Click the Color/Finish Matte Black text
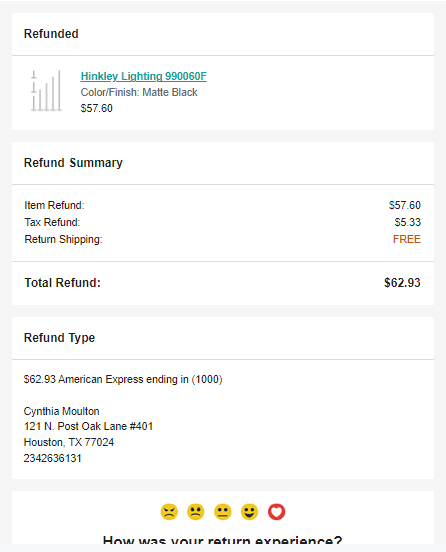 139,92
